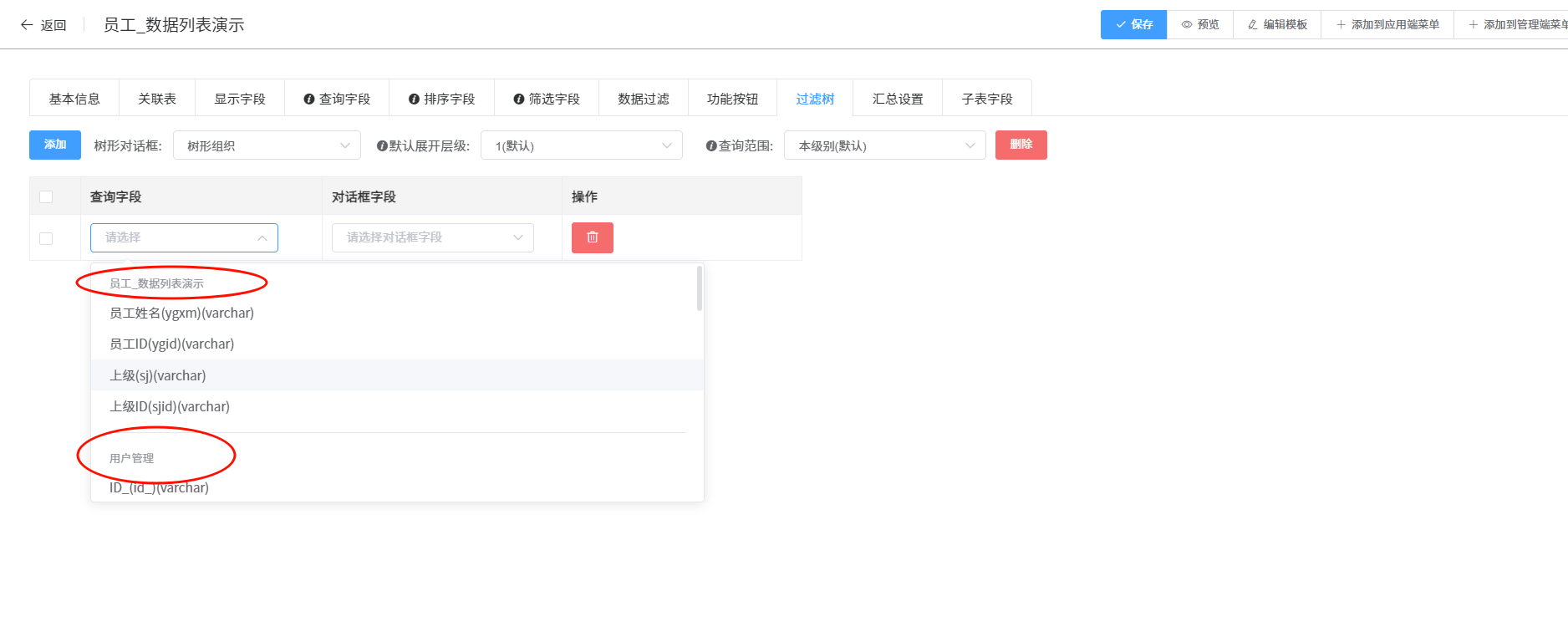
Task: Click the dropdown list scrollbar
Action: [700, 288]
